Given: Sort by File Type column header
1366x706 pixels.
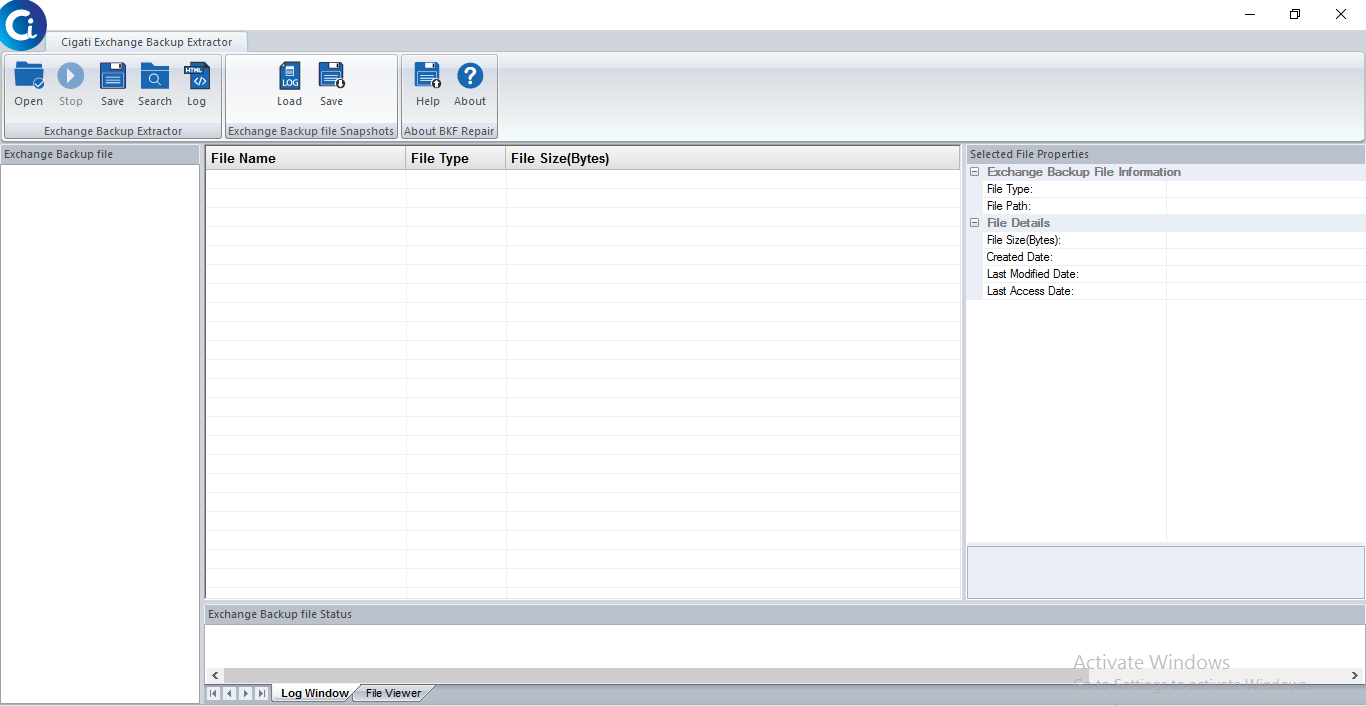Looking at the screenshot, I should [456, 158].
